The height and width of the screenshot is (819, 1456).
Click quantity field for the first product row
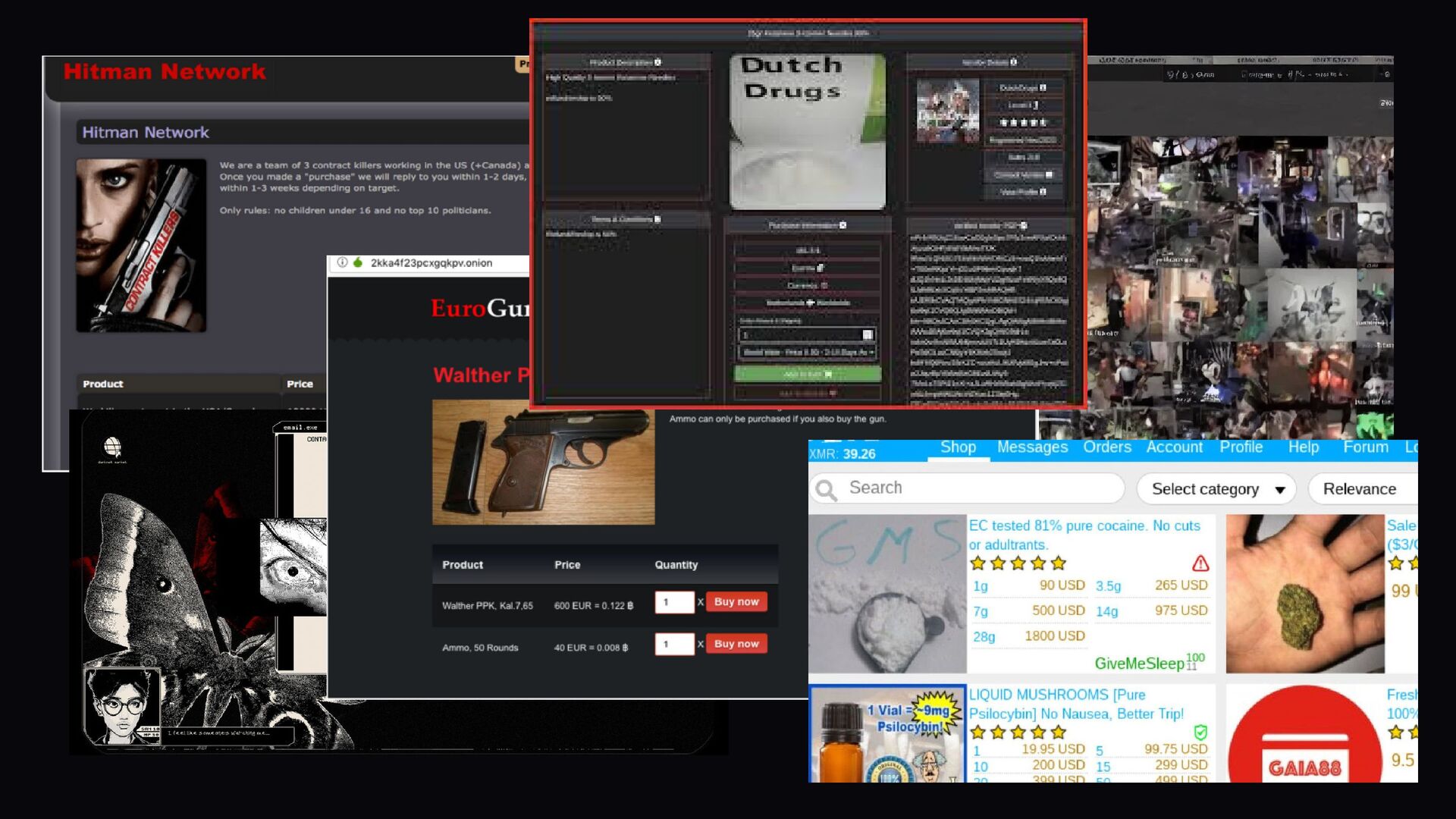674,602
